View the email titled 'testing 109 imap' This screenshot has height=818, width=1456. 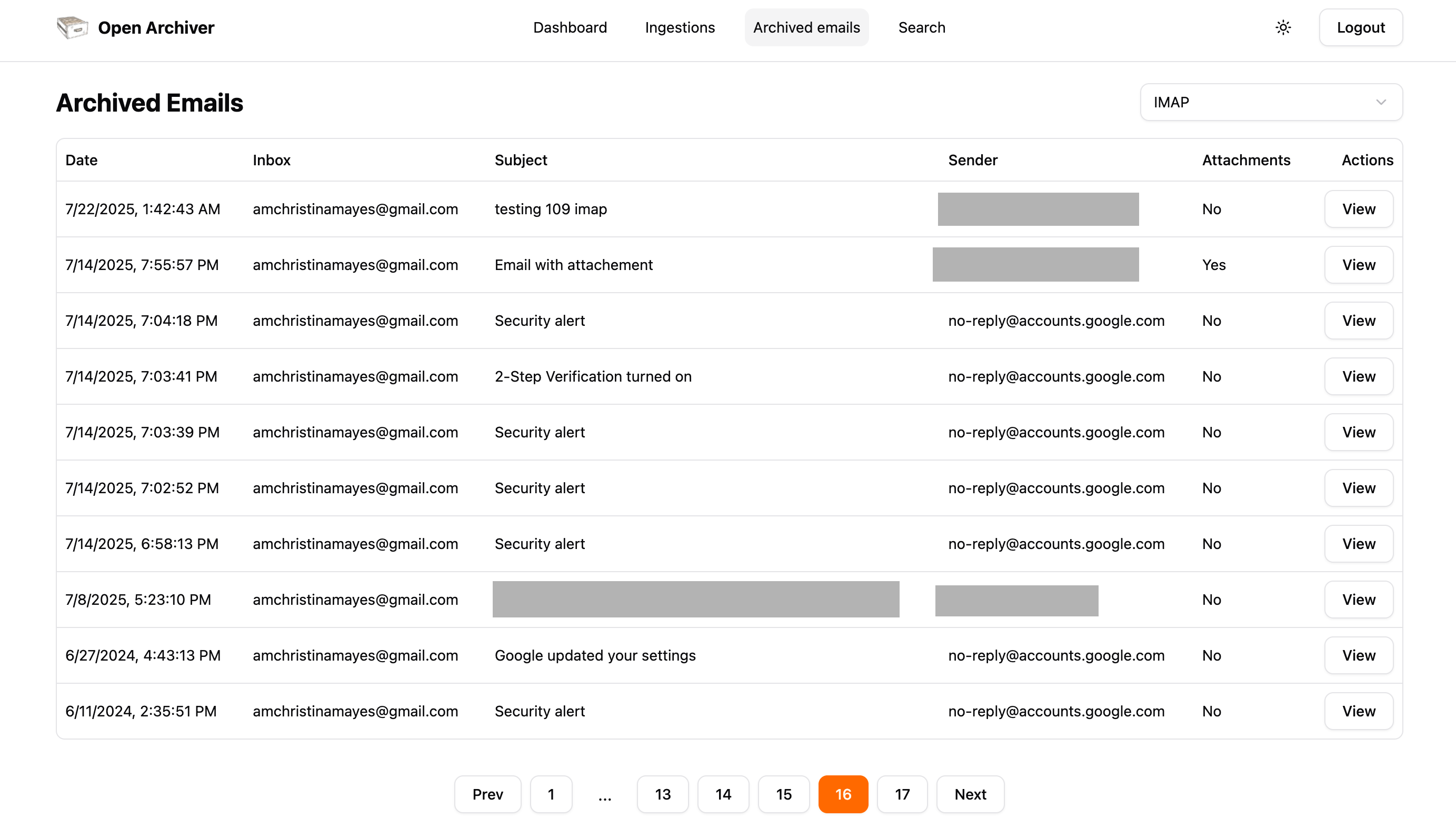click(1359, 208)
